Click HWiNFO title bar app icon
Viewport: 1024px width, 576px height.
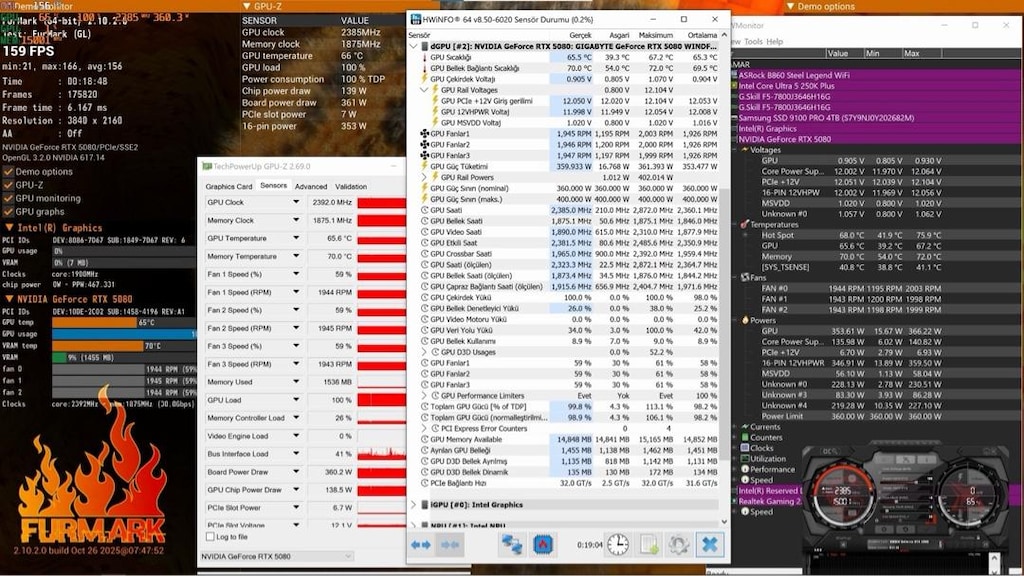415,20
